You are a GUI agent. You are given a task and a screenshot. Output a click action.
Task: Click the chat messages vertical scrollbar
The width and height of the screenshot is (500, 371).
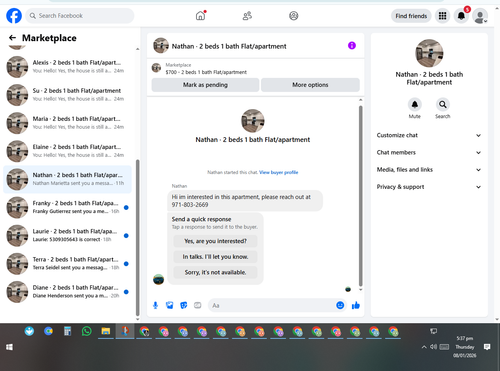click(360, 196)
